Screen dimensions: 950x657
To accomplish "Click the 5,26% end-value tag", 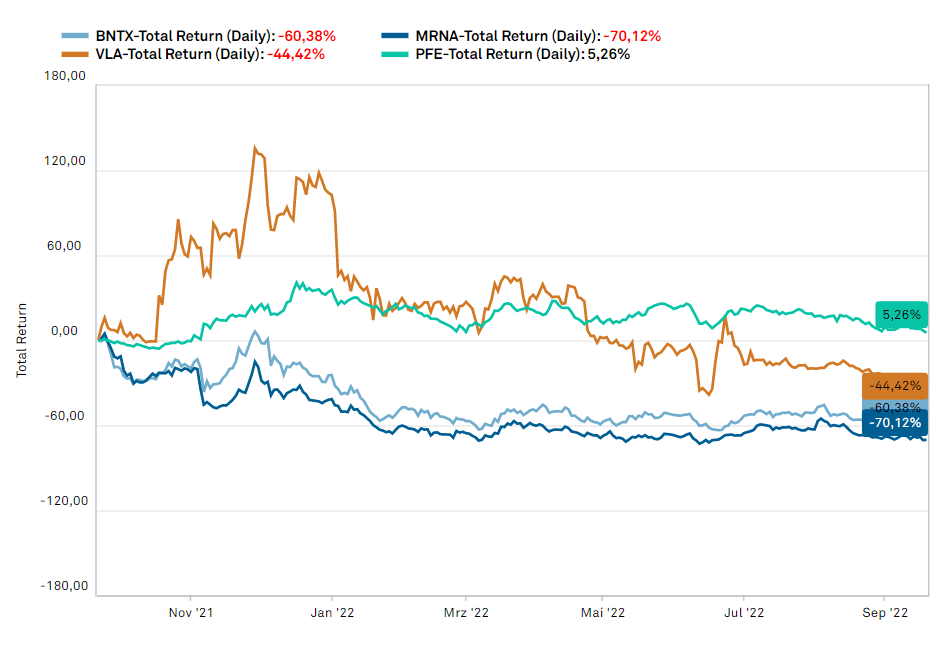I will click(x=902, y=315).
